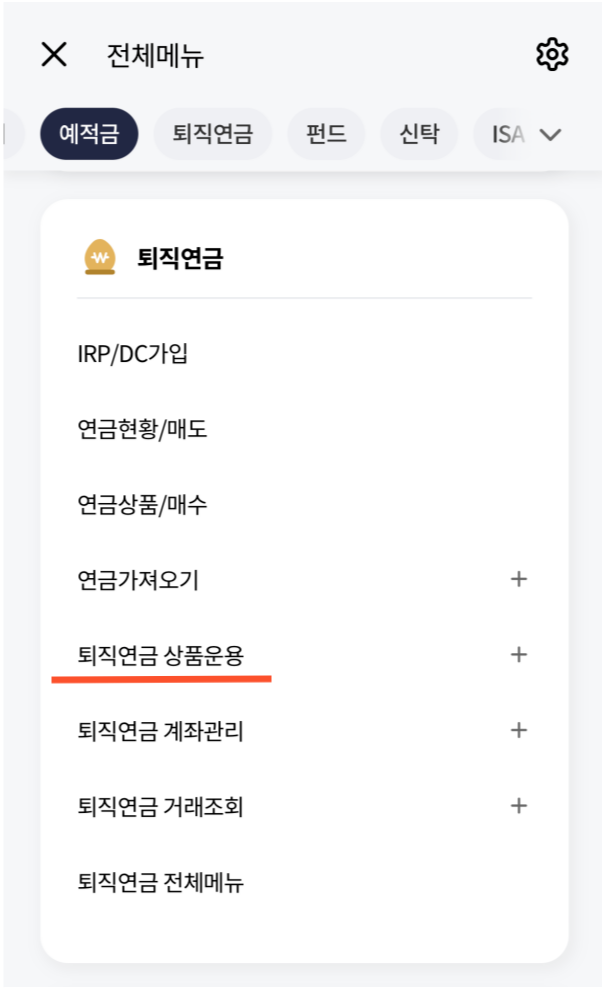Click the underlined 퇴직연금 상품운용 entry
Screen dimensions: 602x991
tap(160, 655)
